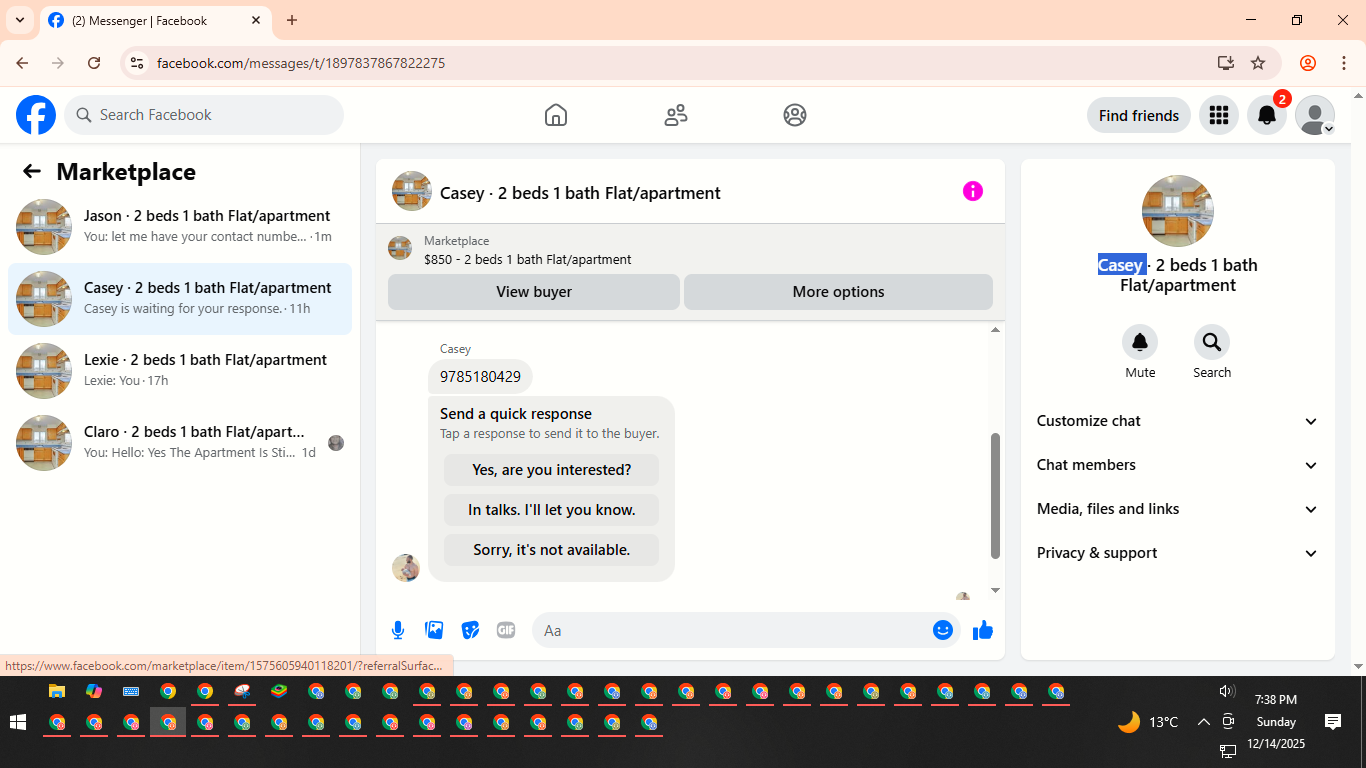Open File Explorer from taskbar
Screen dimensions: 1366x768
point(57,691)
